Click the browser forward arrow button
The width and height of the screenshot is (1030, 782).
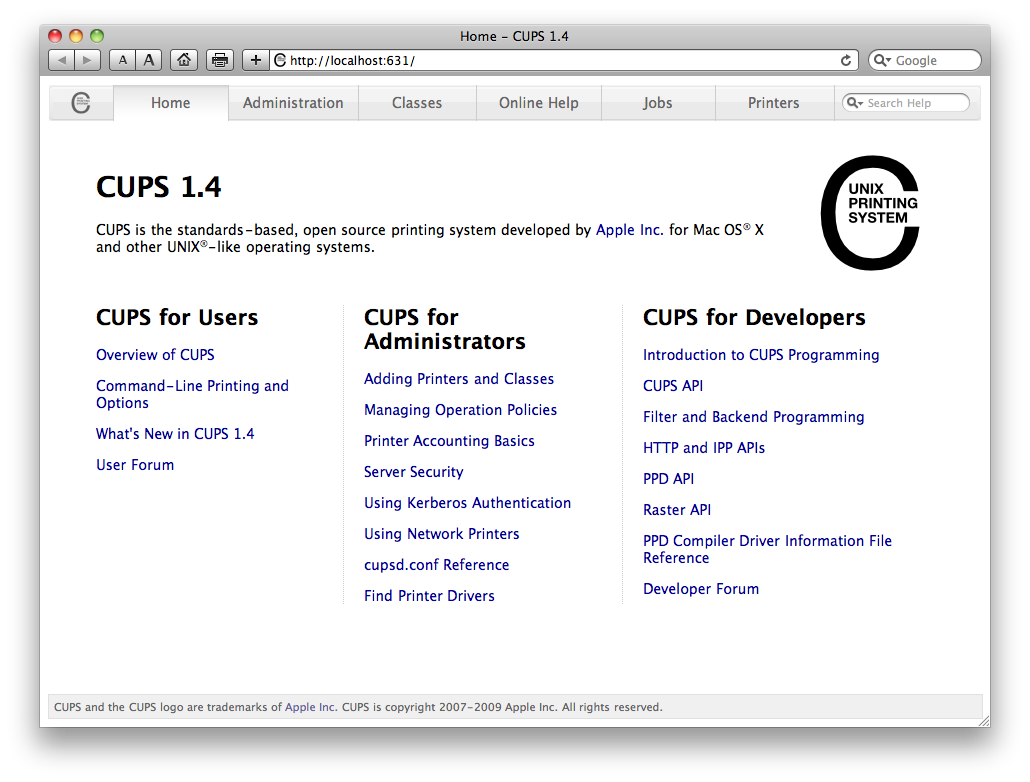[87, 60]
